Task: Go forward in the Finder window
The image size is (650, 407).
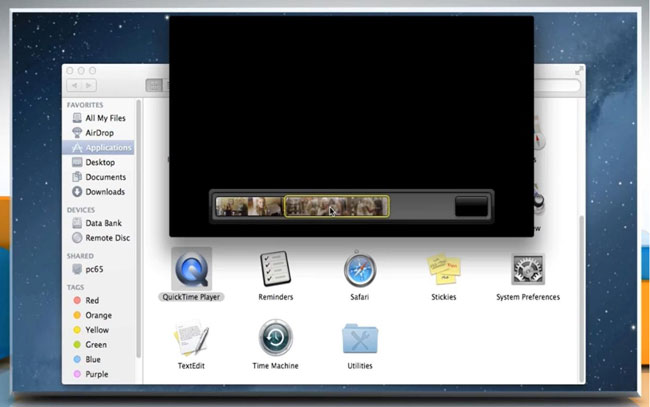Action: tap(89, 85)
